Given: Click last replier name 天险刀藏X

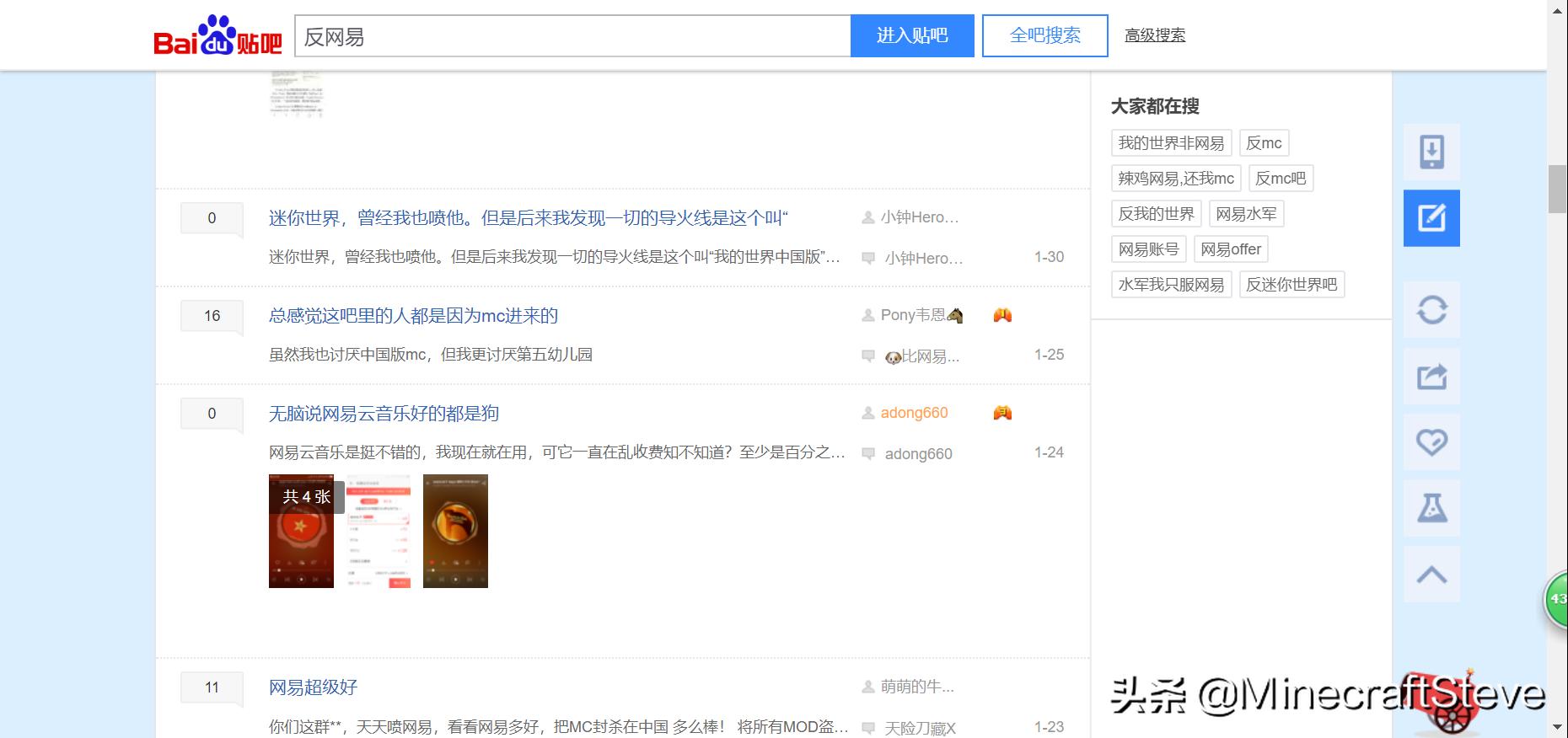Looking at the screenshot, I should point(920,728).
